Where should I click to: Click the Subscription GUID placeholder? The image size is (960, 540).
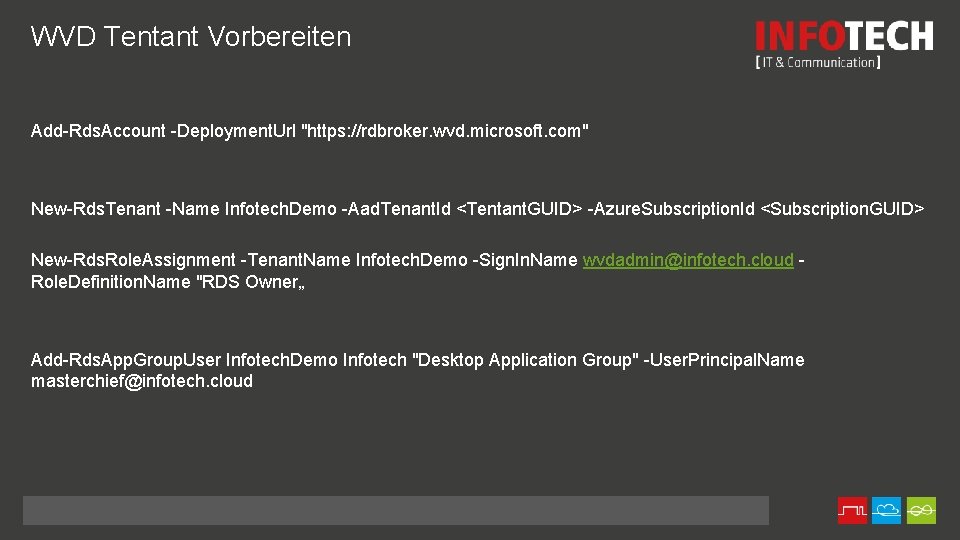click(843, 209)
